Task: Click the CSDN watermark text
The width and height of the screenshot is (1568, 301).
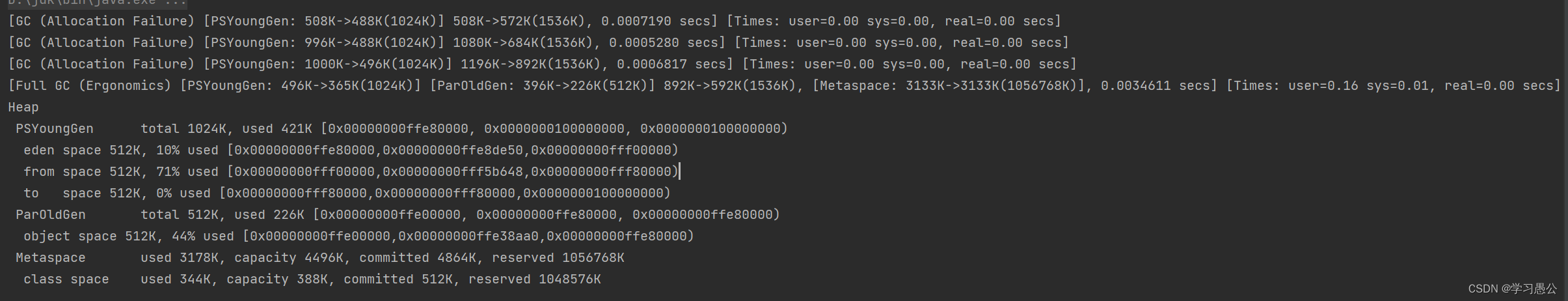Action: tap(1513, 288)
